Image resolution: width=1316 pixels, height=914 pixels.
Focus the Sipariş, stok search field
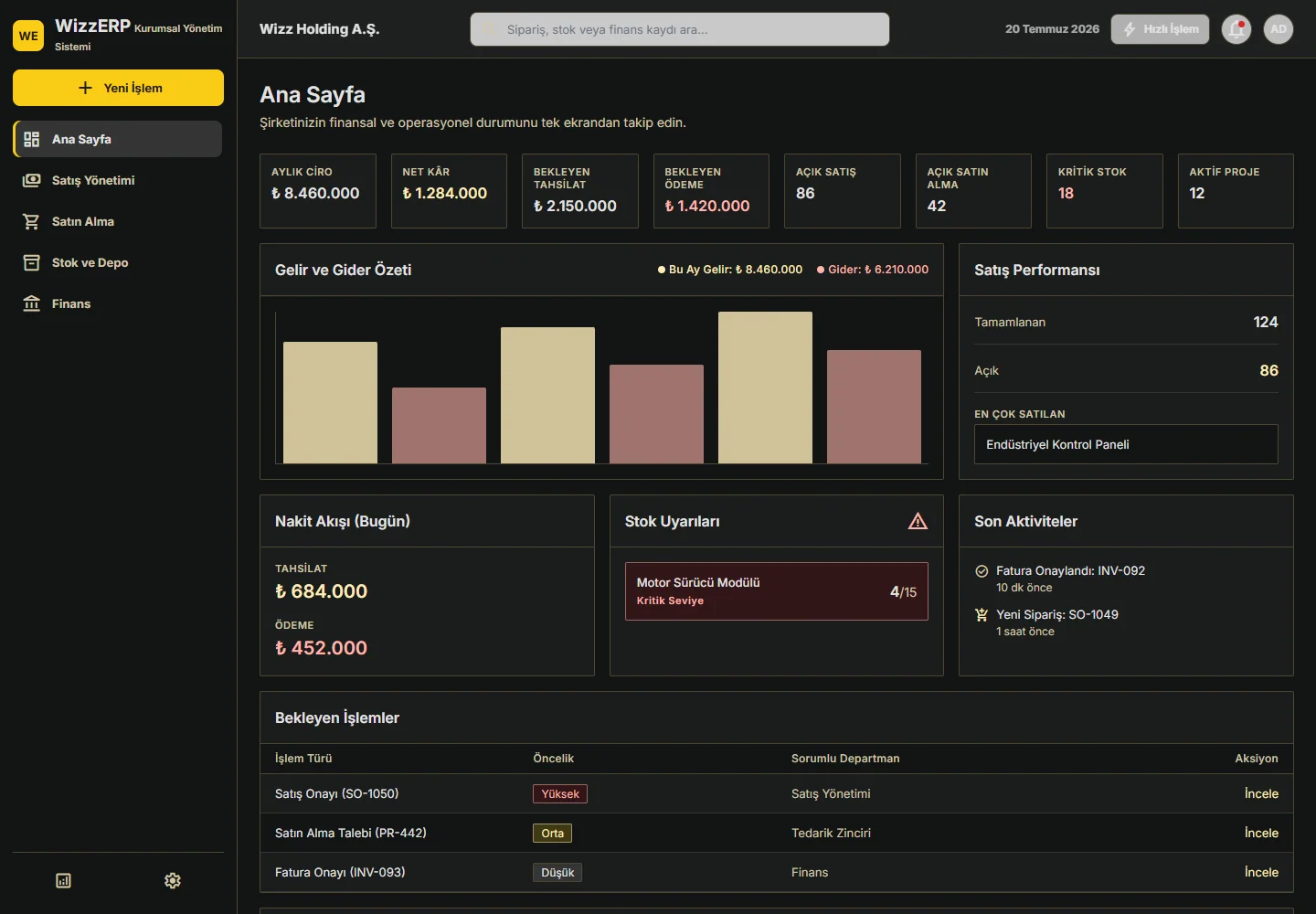680,29
